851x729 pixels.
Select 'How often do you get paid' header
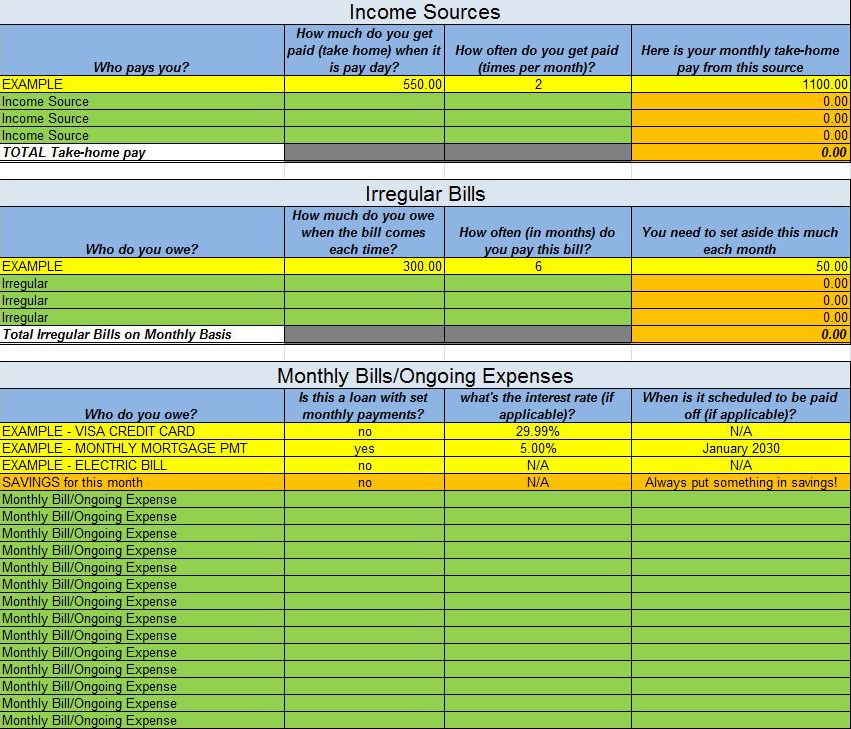click(x=538, y=50)
